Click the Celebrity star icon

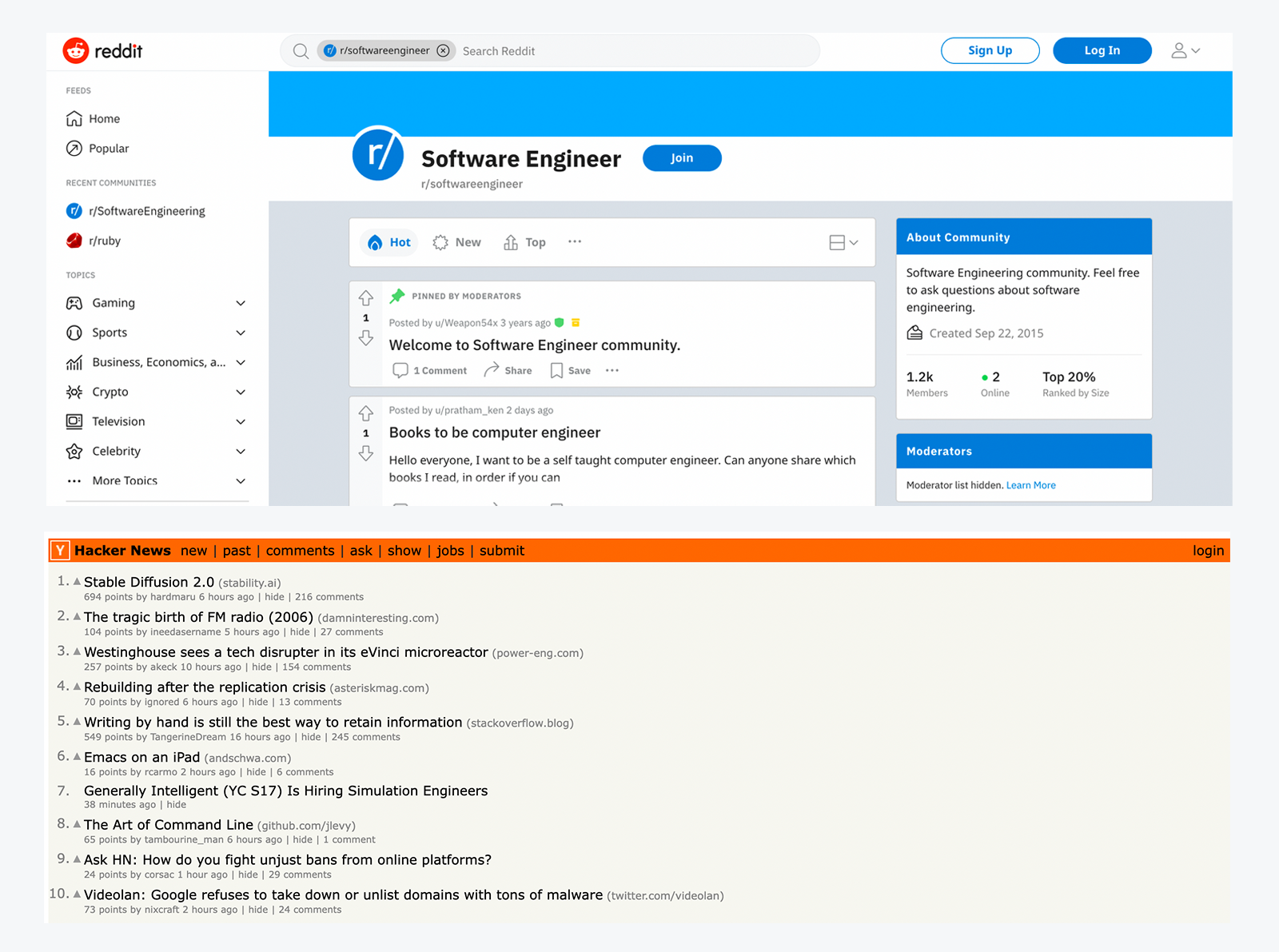[74, 451]
